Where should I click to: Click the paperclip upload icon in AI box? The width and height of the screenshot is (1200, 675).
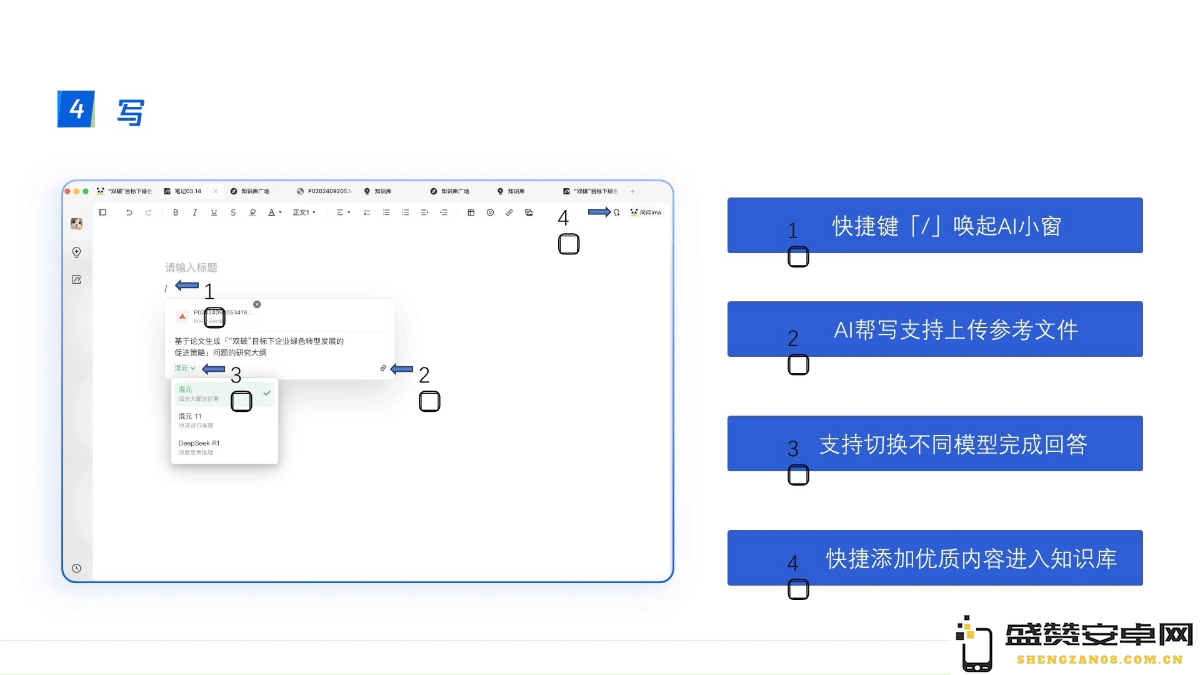[382, 369]
